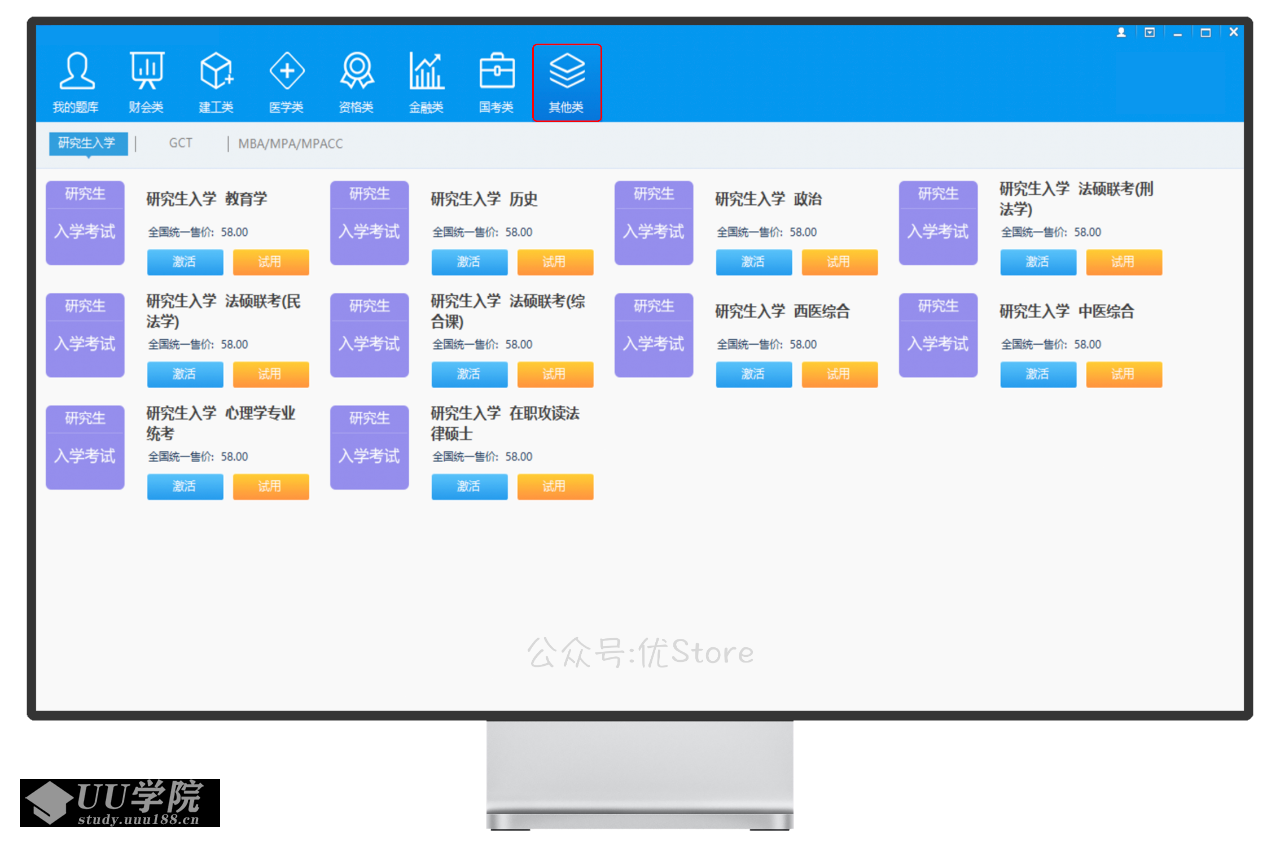This screenshot has height=847, width=1280.
Task: Click 试用 for 法硕联考(刑法学)
Action: point(1124,262)
